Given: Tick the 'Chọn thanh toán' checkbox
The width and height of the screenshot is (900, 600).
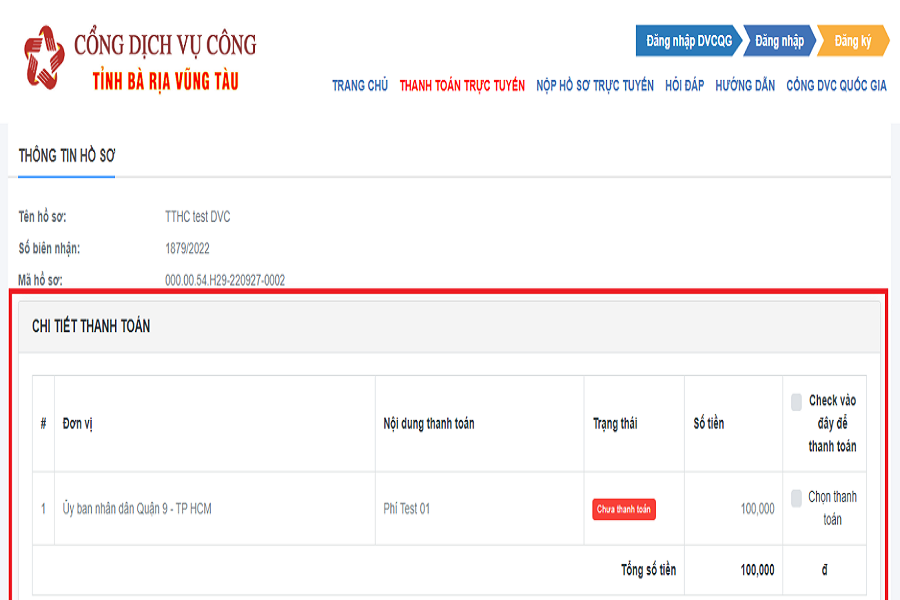Looking at the screenshot, I should [x=796, y=498].
